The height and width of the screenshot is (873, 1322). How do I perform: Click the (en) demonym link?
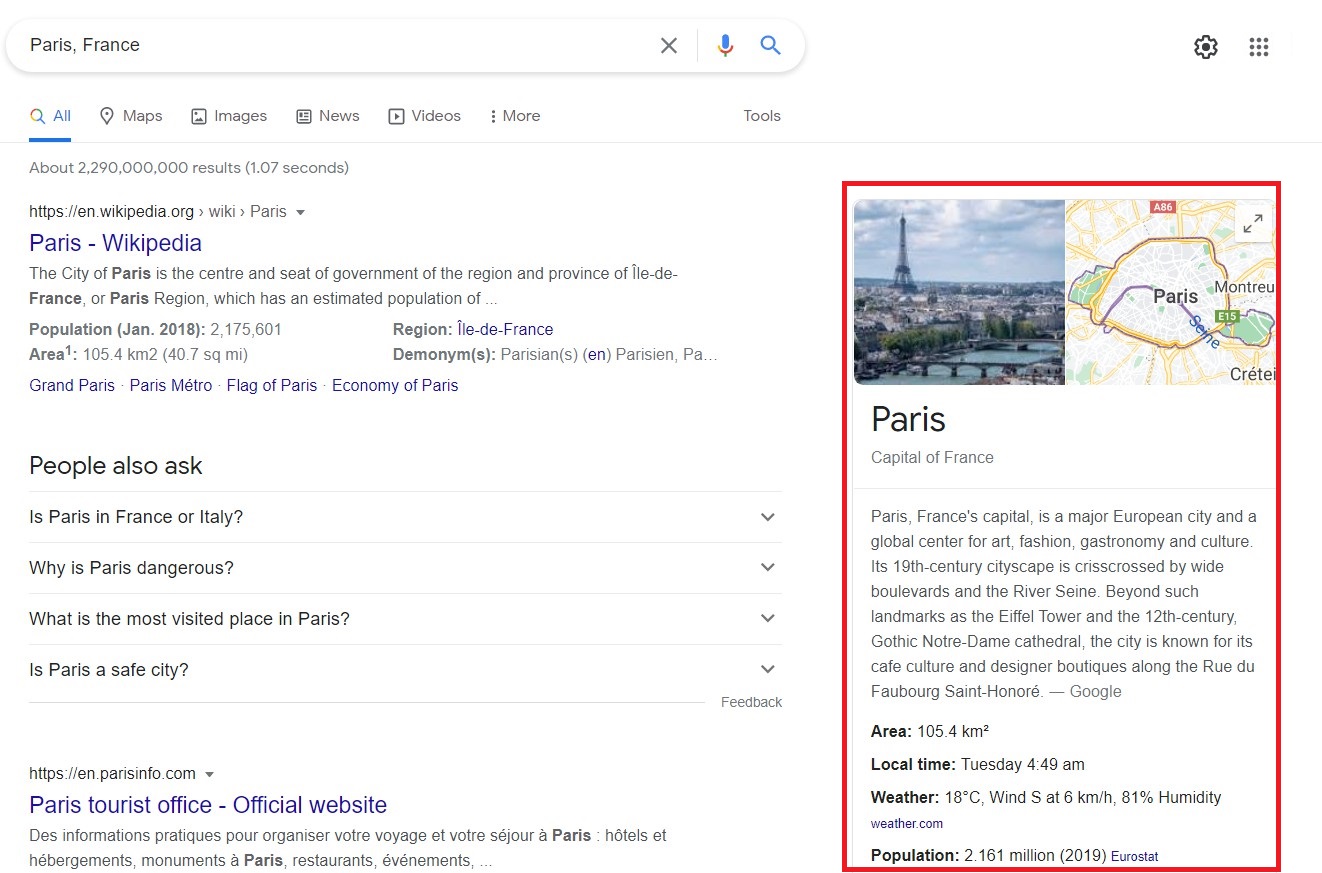(x=597, y=354)
